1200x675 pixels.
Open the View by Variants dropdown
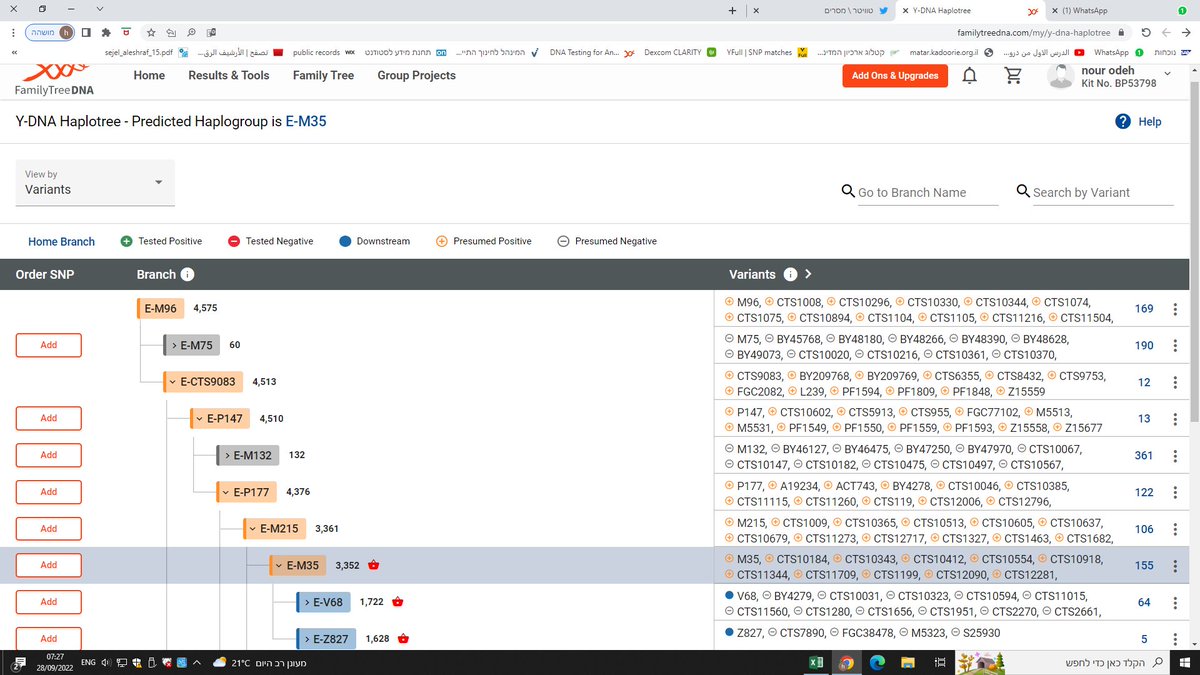[x=95, y=182]
